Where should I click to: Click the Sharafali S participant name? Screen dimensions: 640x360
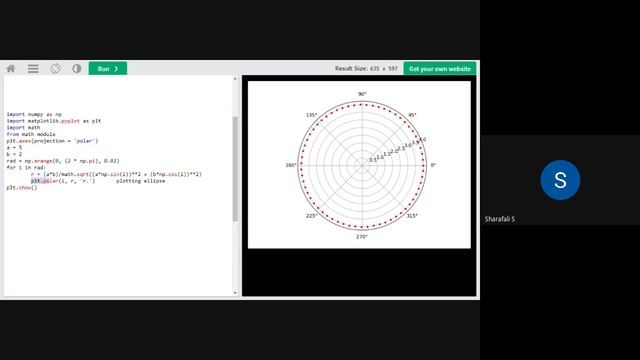500,219
